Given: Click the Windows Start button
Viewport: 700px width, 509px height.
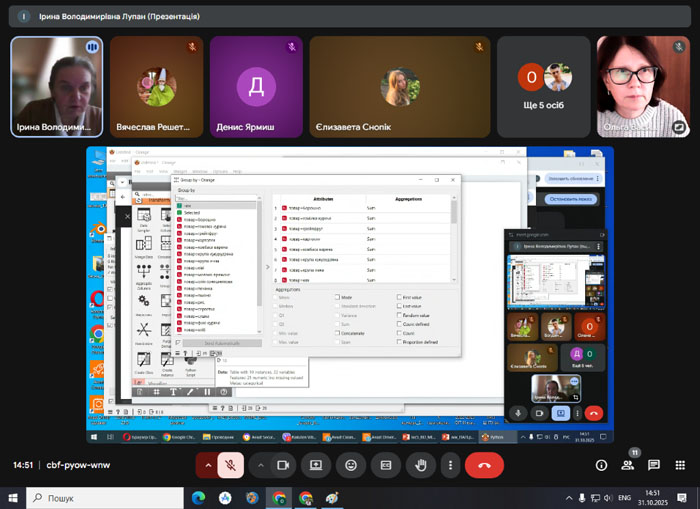Looking at the screenshot, I should click(13, 497).
